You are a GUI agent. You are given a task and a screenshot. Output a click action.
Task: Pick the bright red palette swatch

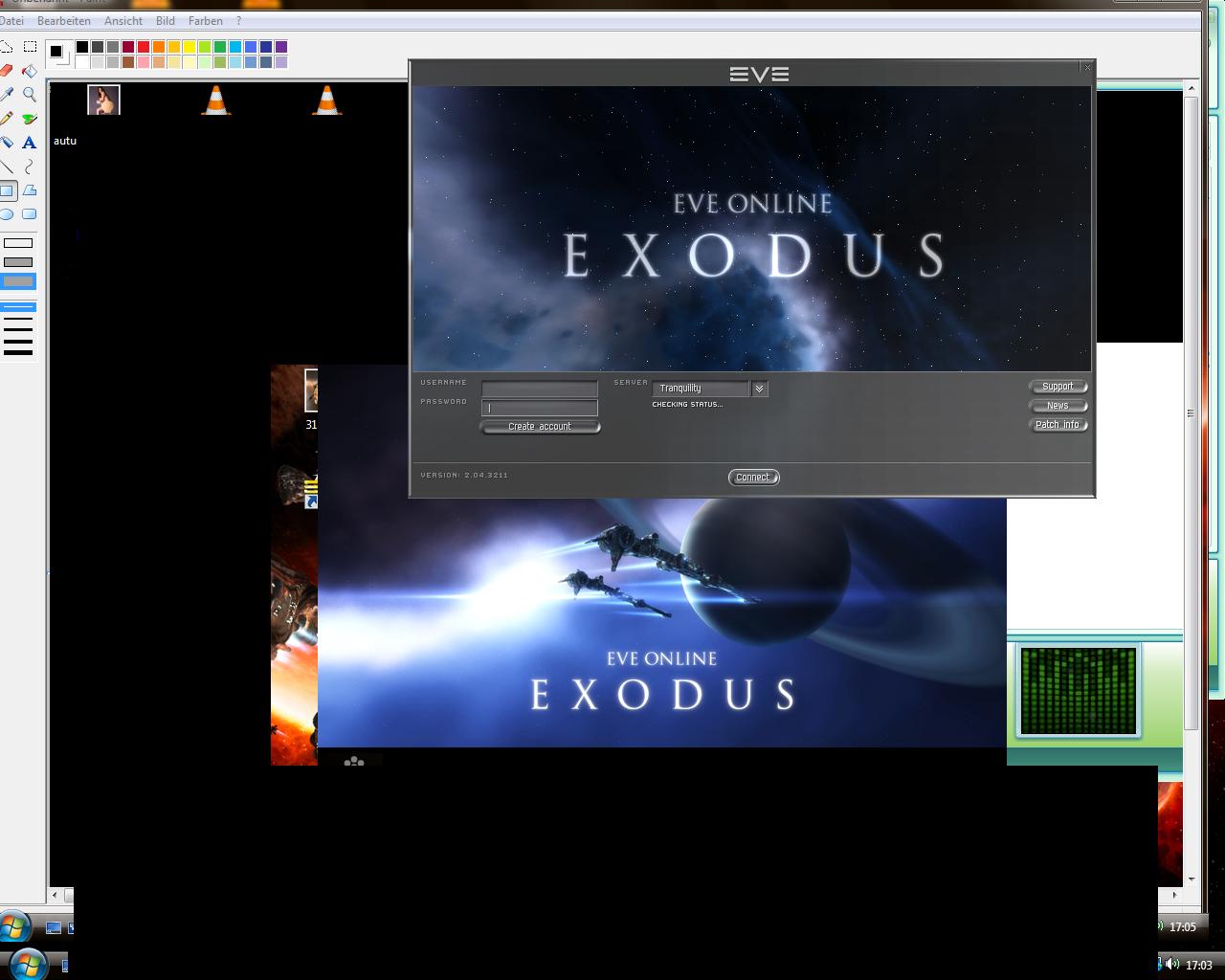click(x=144, y=47)
